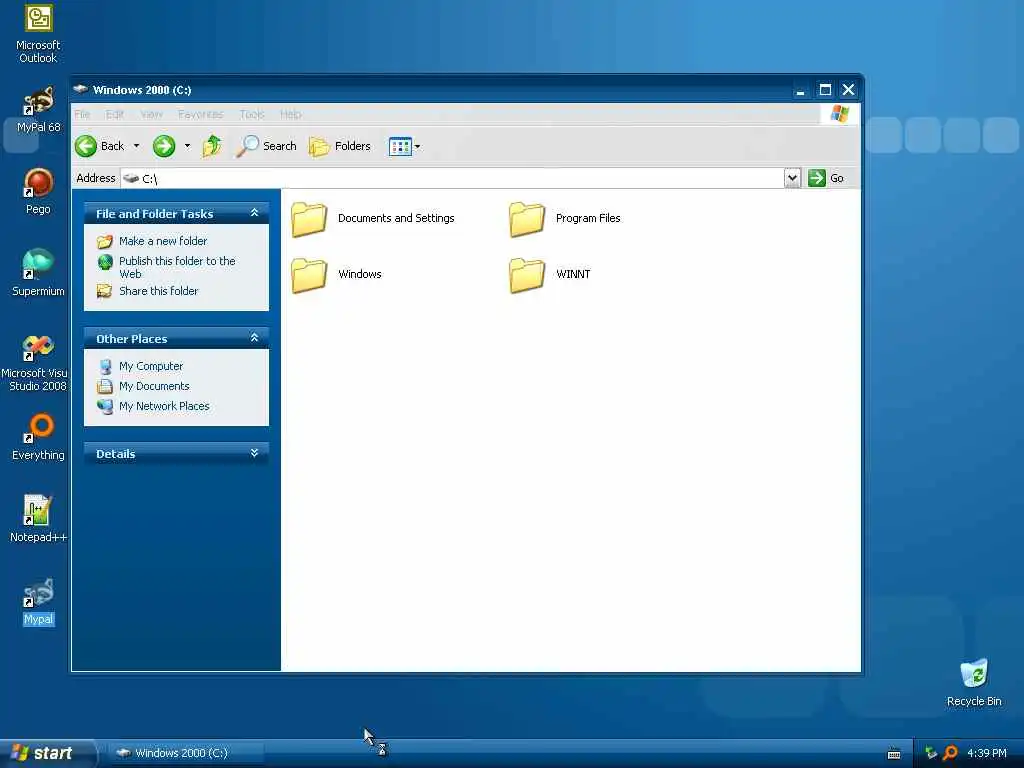Select the MyPal 68 desktop shortcut
1024x768 pixels.
pyautogui.click(x=38, y=109)
